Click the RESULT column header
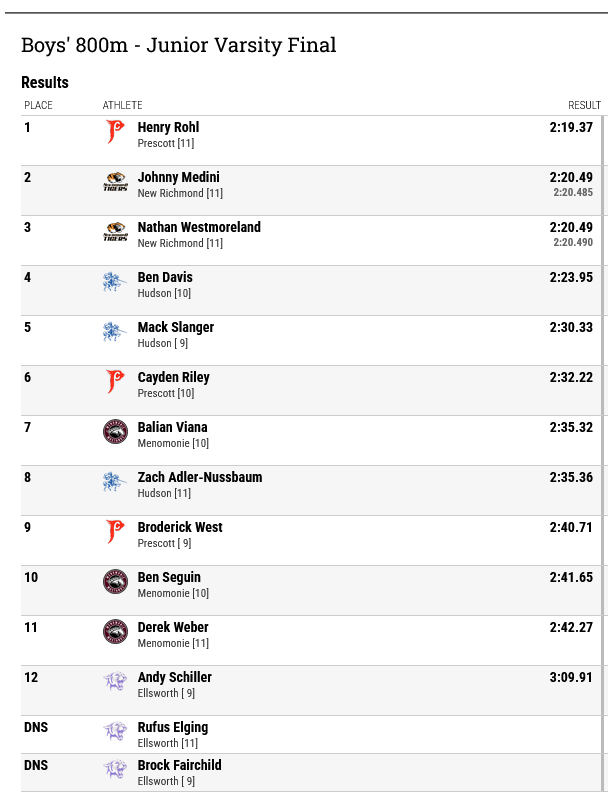This screenshot has width=608, height=800. click(x=585, y=105)
